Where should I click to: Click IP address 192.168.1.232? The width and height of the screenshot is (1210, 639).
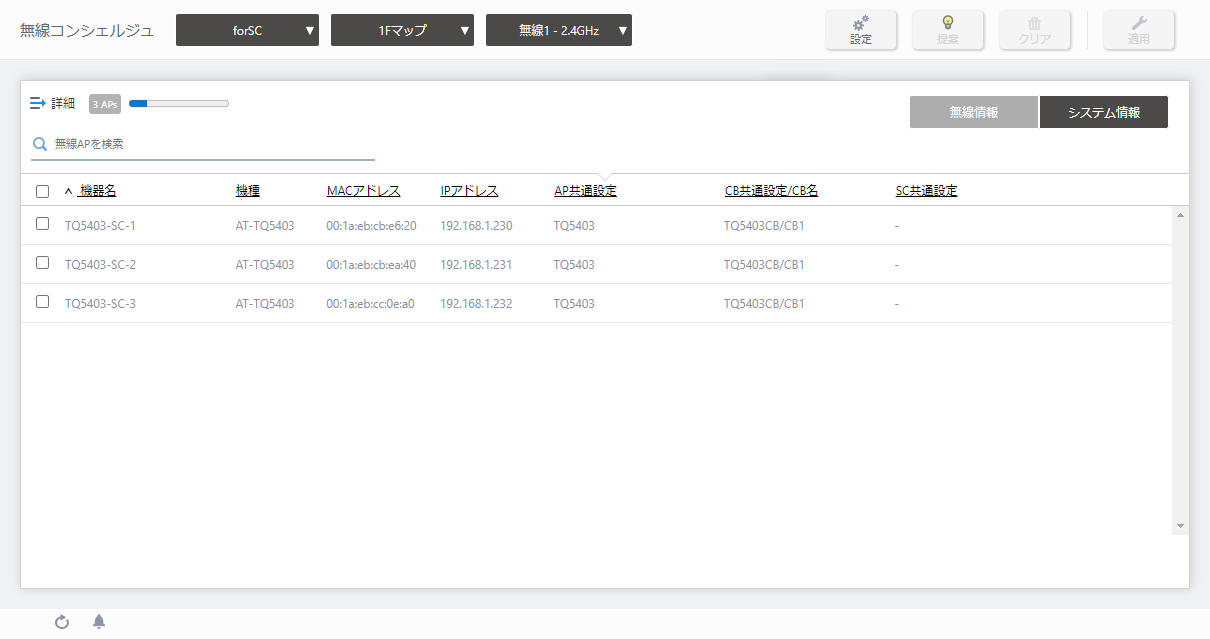tap(476, 304)
